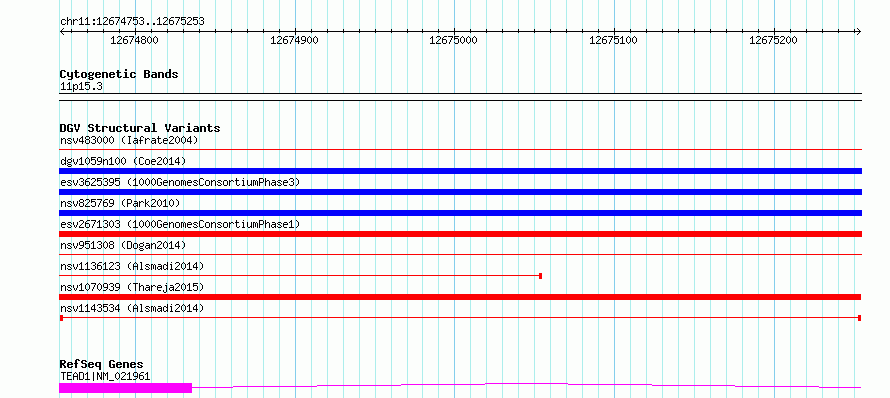Click ruler position 12674900
The width and height of the screenshot is (890, 398).
click(x=295, y=40)
